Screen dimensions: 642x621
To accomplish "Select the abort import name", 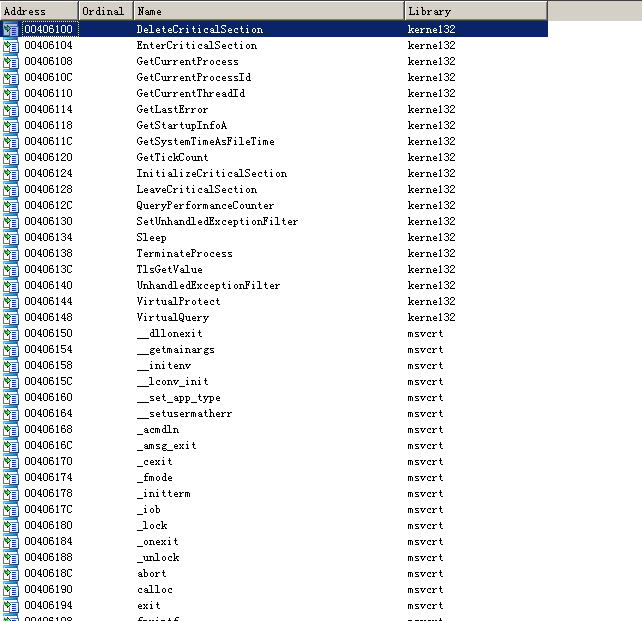I will (x=152, y=574).
